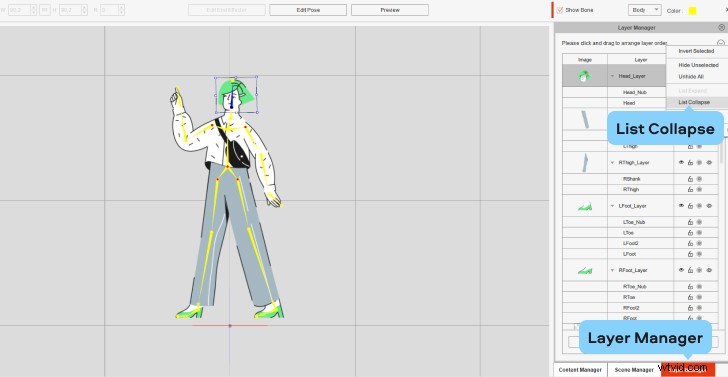Screen dimensions: 728x377
Task: Click the round dot icon on LToe row
Action: tap(699, 233)
